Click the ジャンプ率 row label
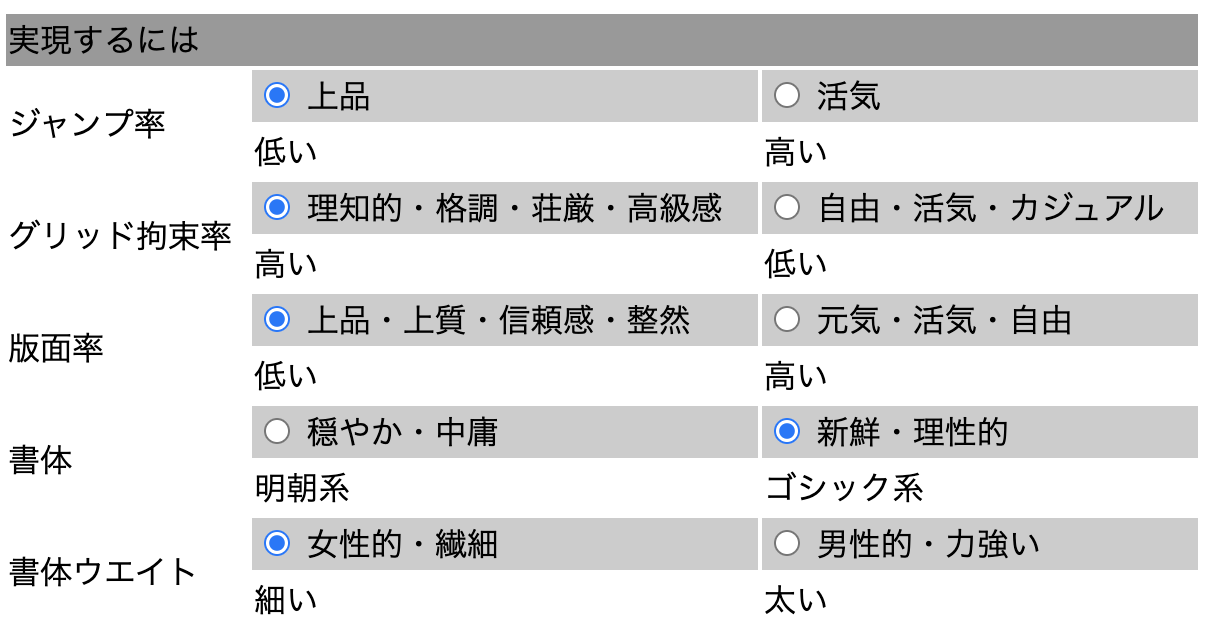 87,124
